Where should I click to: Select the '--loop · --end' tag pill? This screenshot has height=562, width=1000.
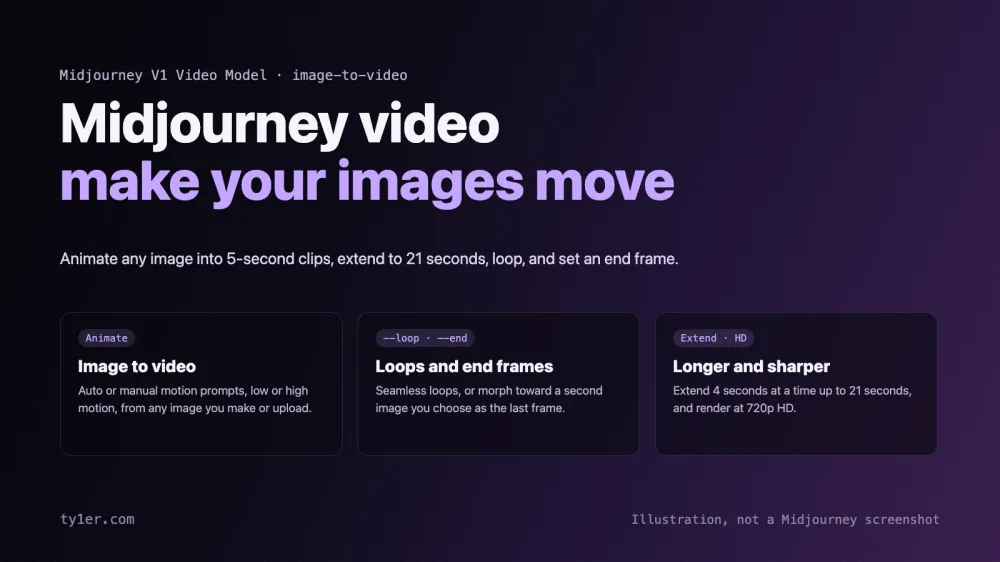[425, 338]
